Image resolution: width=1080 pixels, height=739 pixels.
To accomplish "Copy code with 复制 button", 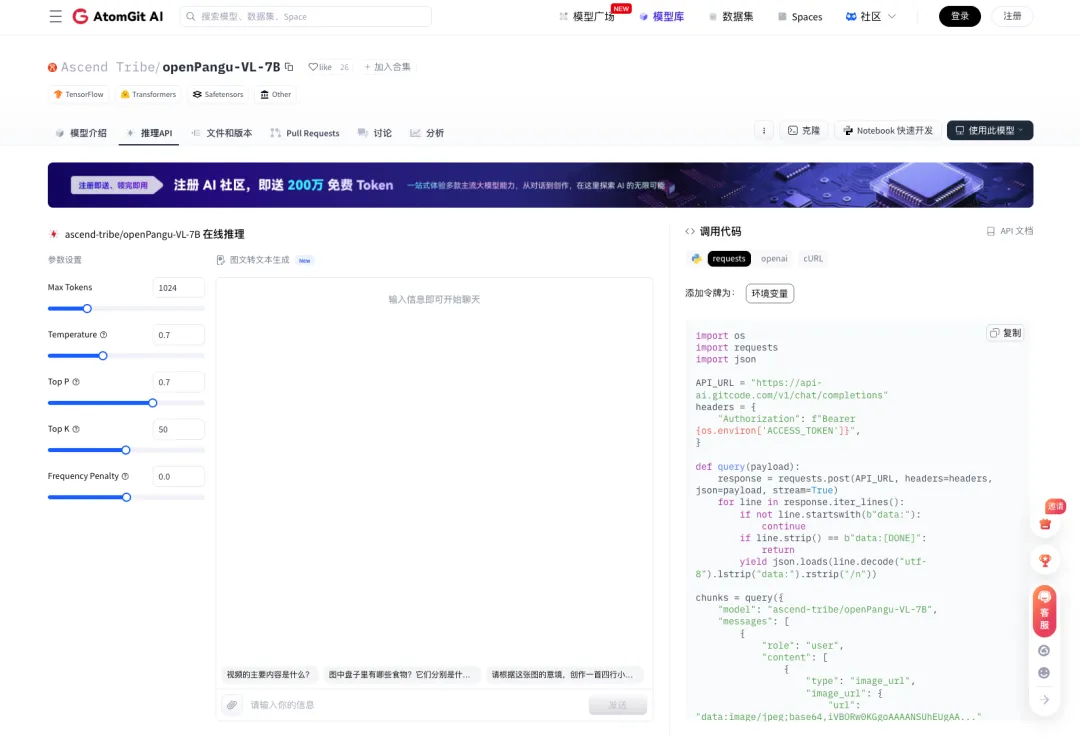I will 1006,333.
